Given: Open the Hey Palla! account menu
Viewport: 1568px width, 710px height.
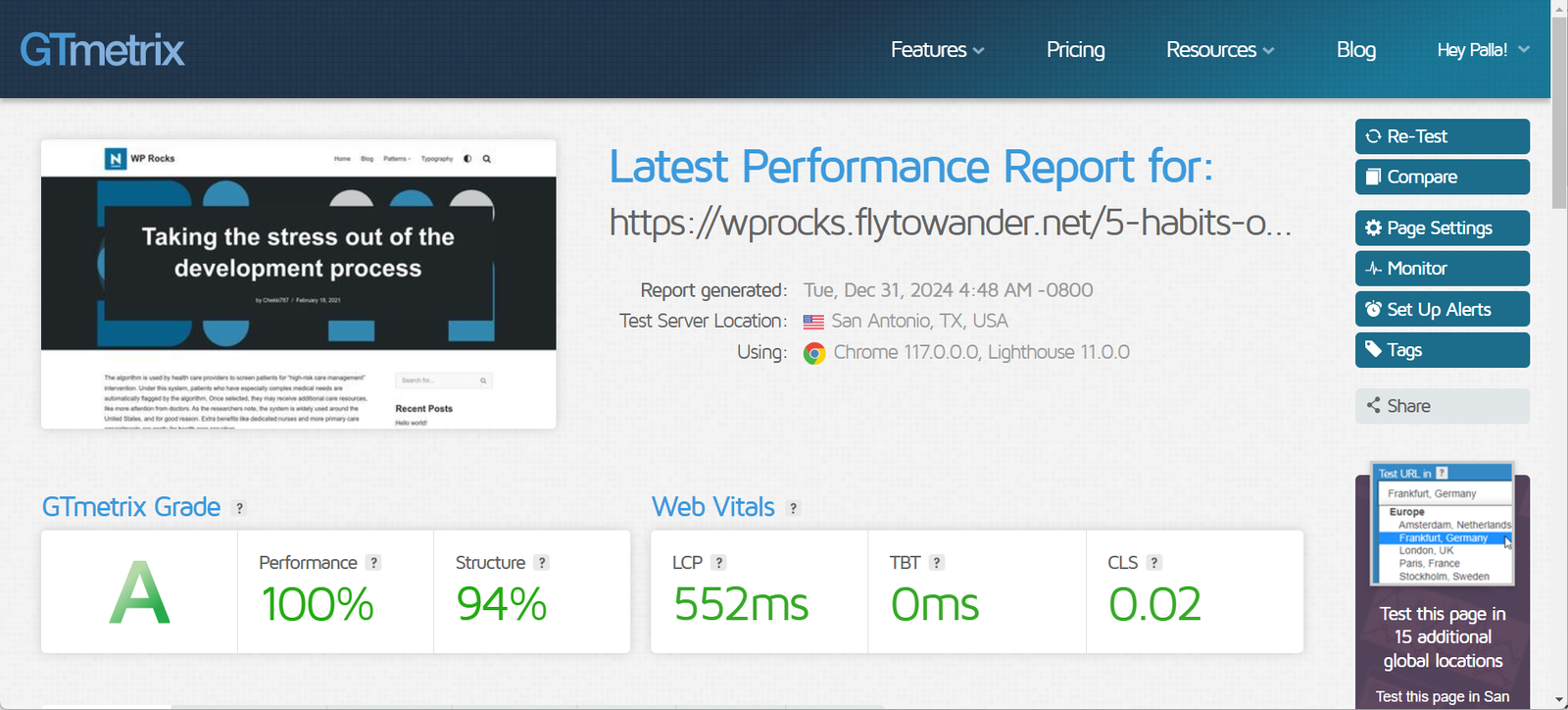Looking at the screenshot, I should [1482, 50].
